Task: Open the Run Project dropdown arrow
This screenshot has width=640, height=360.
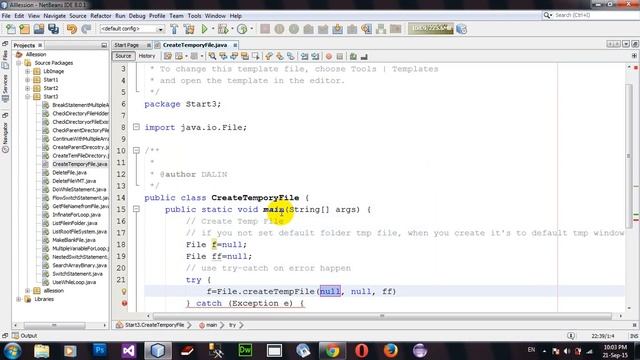Action: 213,29
